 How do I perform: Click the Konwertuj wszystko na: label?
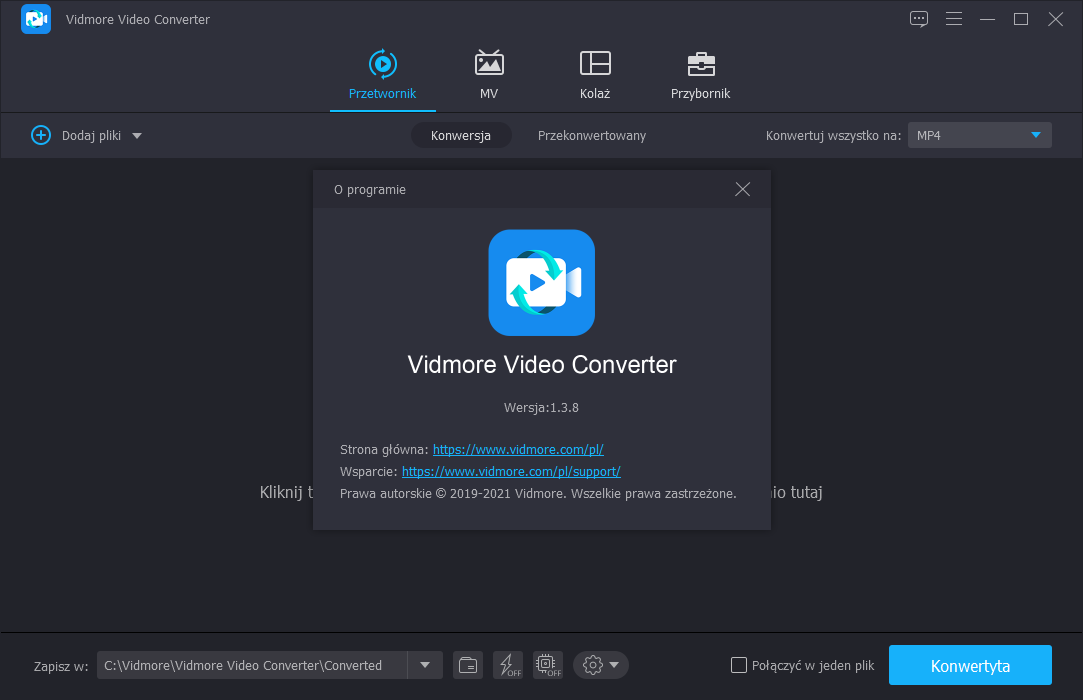tap(833, 135)
